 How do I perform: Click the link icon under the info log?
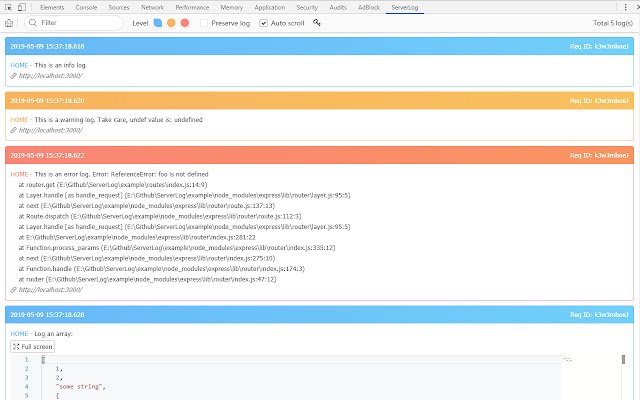tap(13, 76)
